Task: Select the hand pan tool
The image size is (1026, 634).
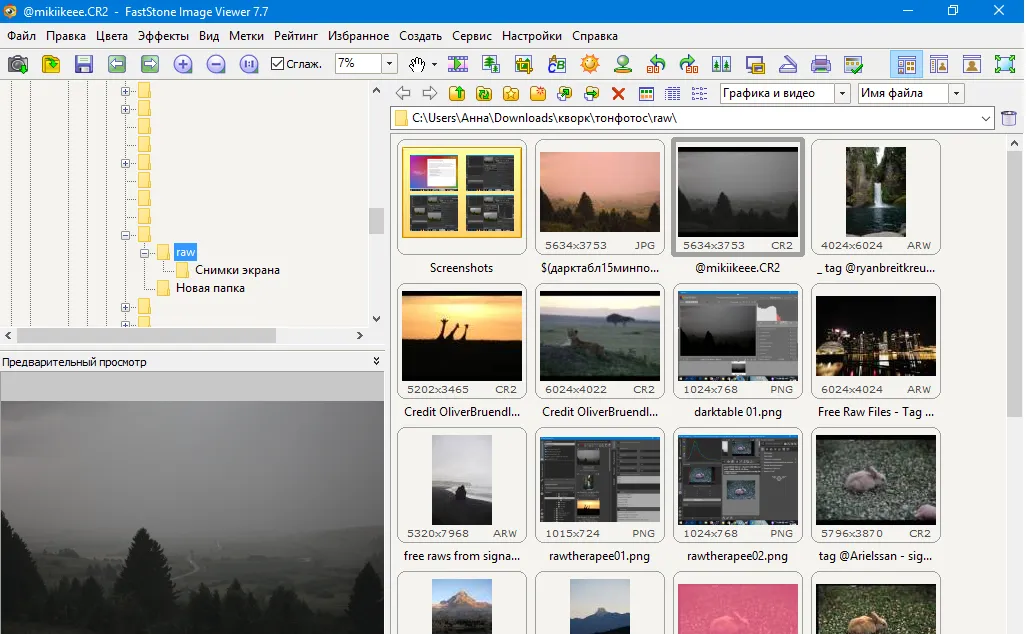Action: tap(417, 64)
